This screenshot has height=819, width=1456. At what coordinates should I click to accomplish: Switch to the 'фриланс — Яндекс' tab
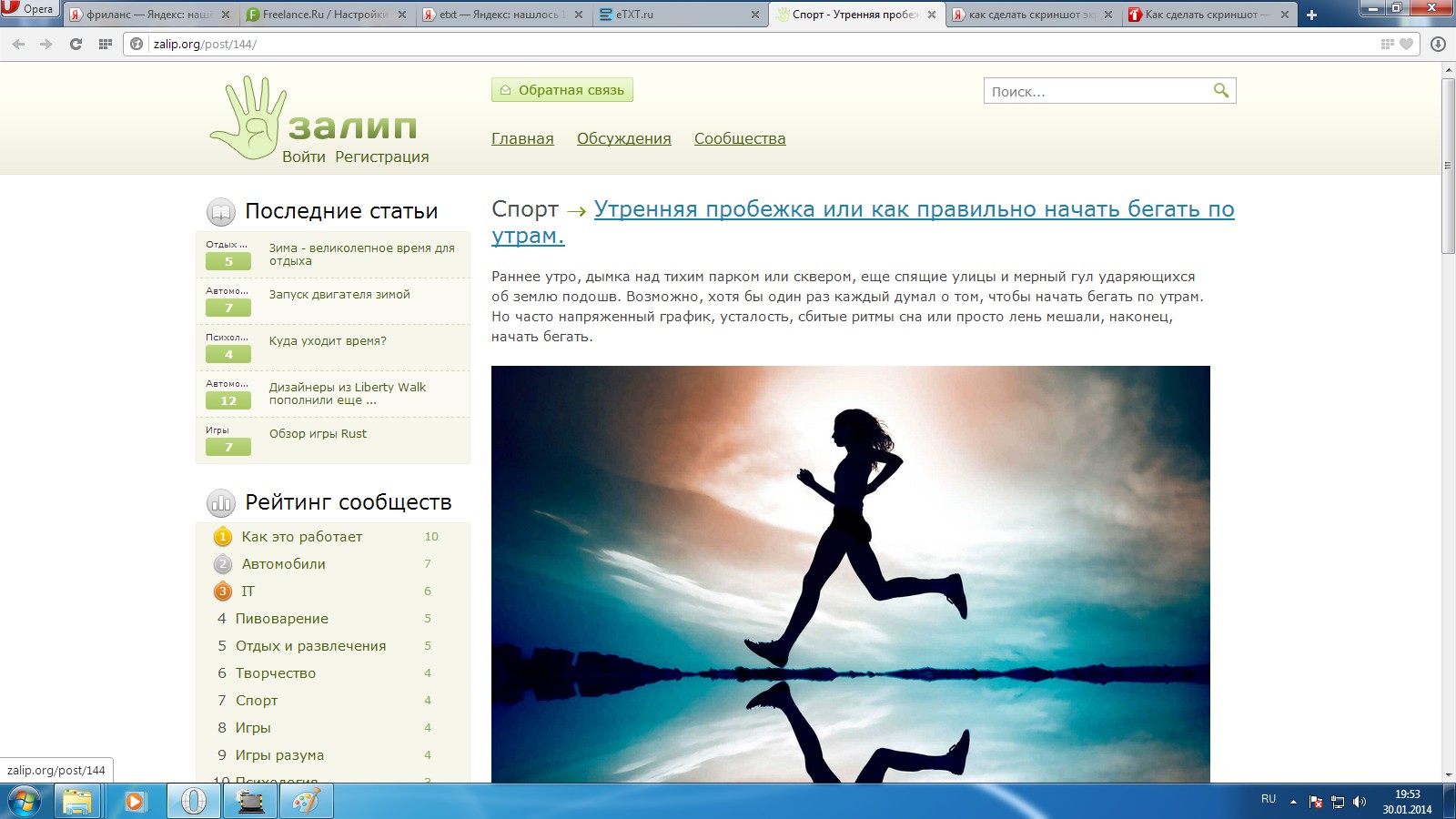pyautogui.click(x=150, y=15)
